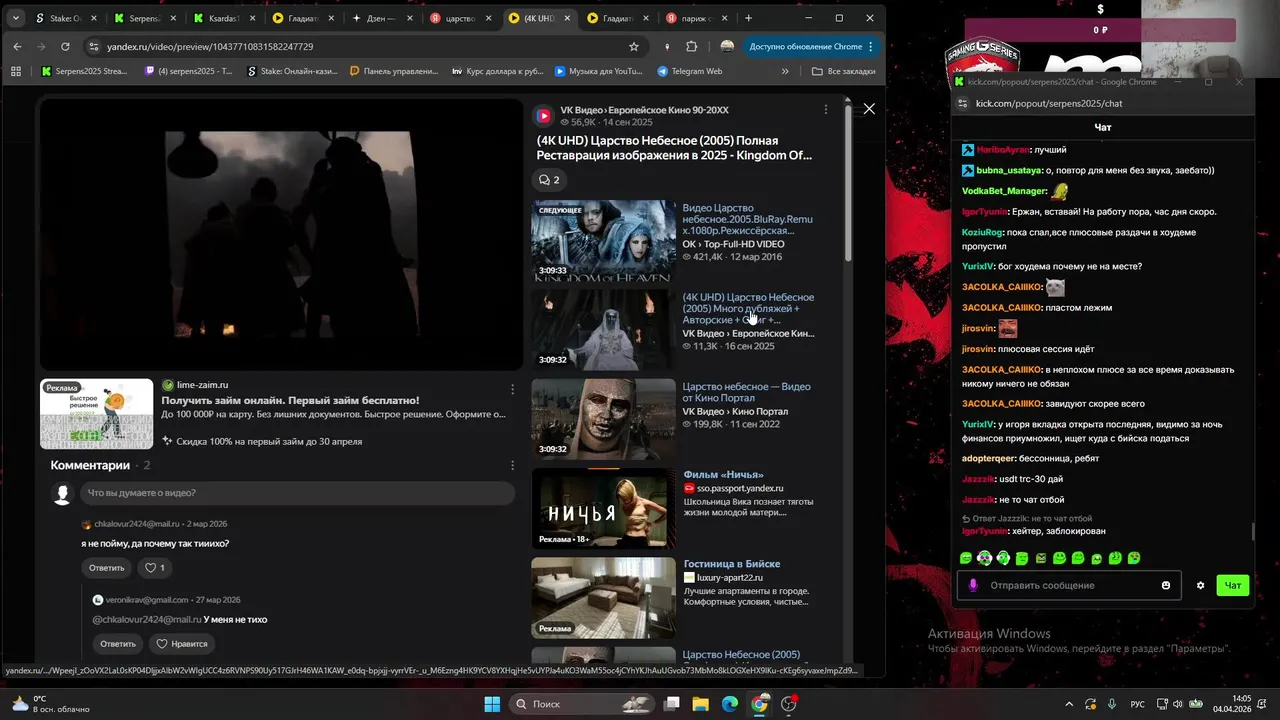Open the tab search dropdown arrow

point(16,18)
